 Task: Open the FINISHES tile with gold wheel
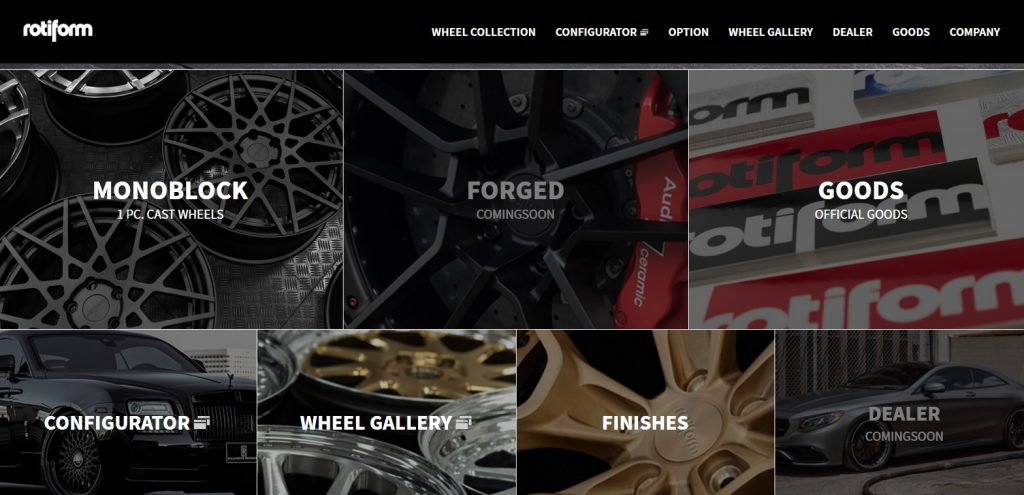(645, 413)
